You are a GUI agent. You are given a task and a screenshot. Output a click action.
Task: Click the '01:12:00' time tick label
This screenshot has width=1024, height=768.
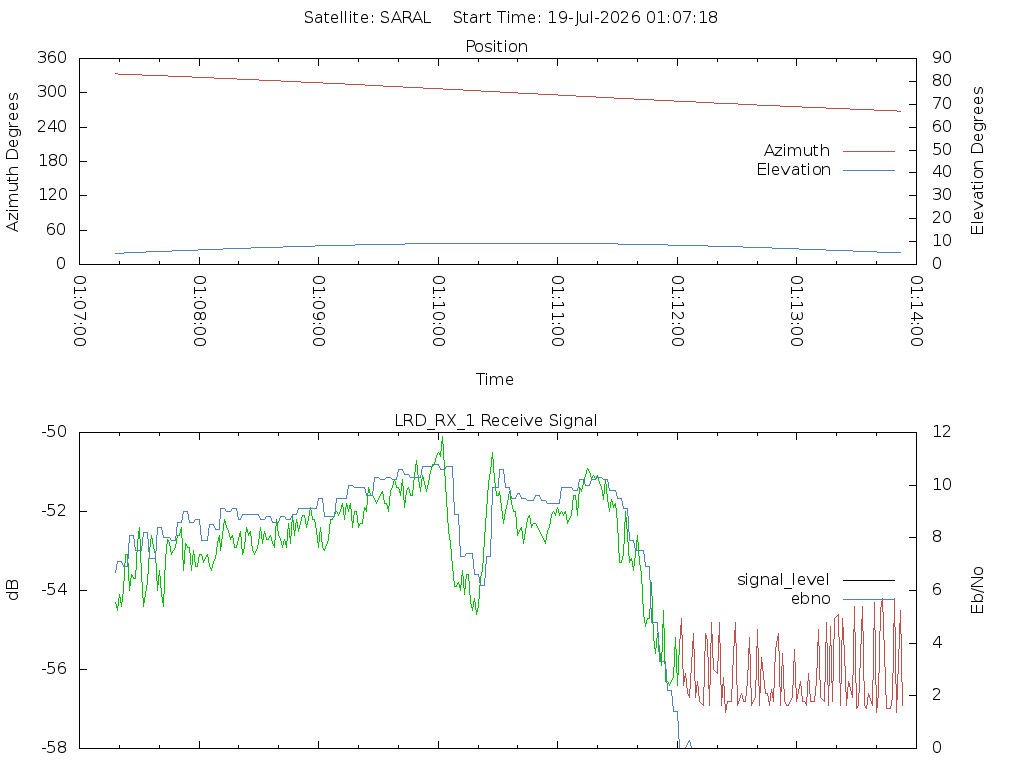point(678,311)
